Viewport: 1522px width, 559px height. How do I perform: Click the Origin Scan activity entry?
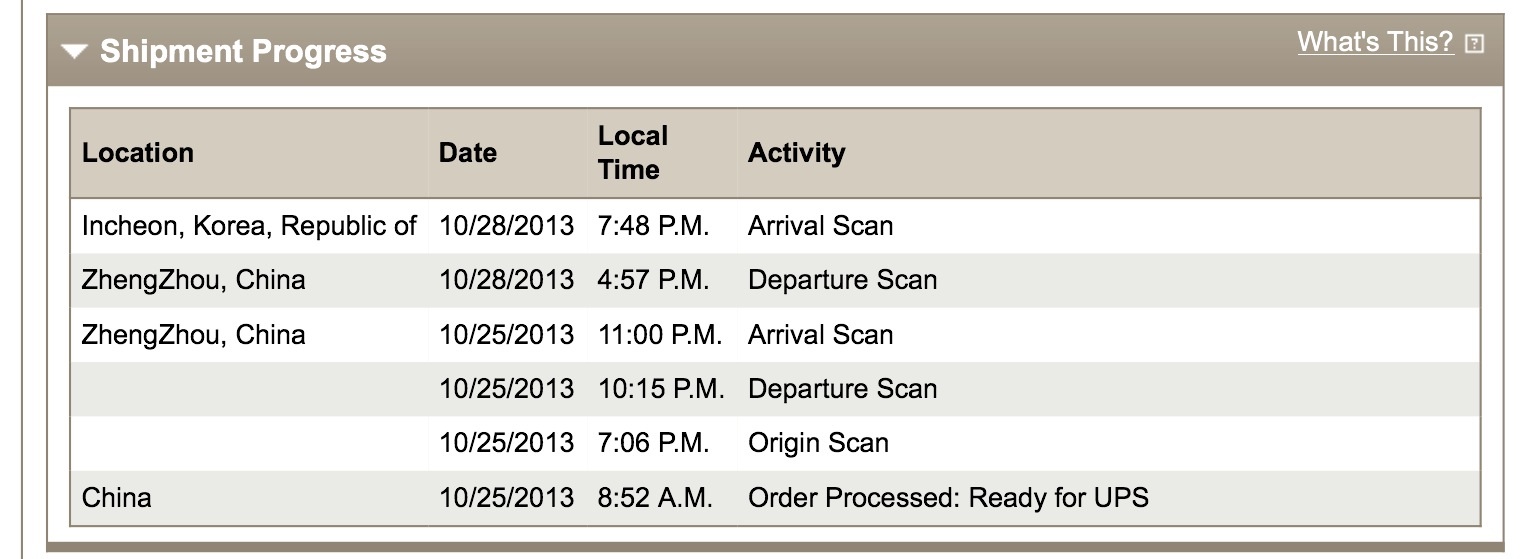(x=818, y=443)
